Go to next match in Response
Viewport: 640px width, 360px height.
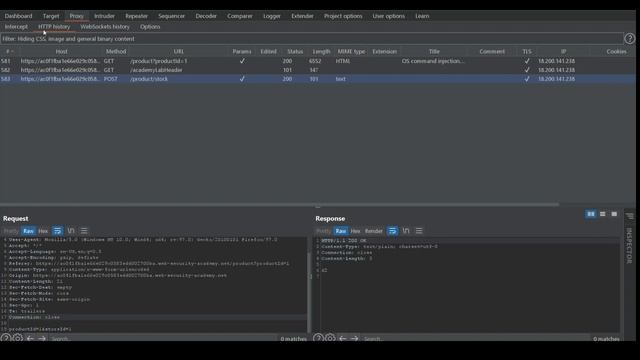pyautogui.click(x=354, y=338)
